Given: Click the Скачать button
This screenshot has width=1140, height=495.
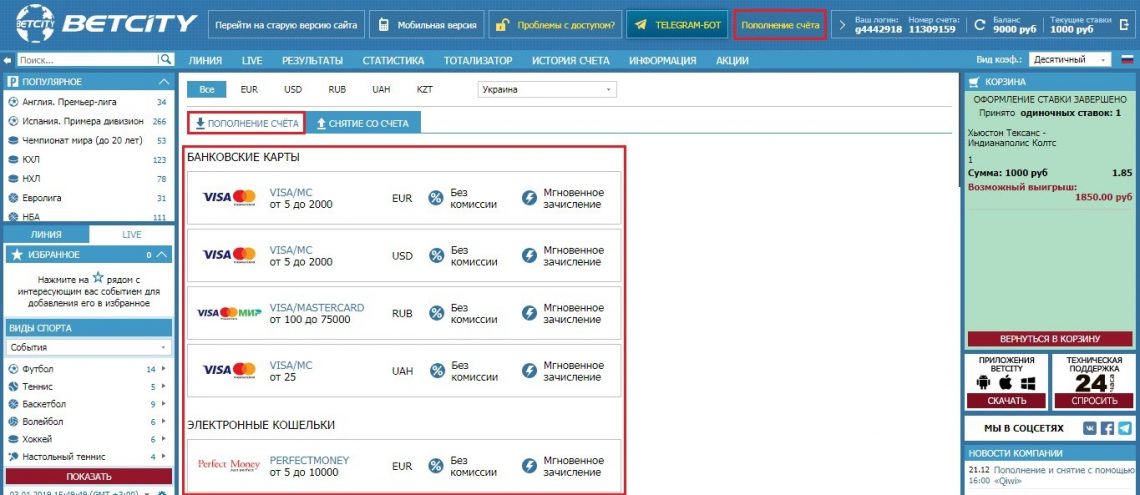Looking at the screenshot, I should coord(1006,401).
